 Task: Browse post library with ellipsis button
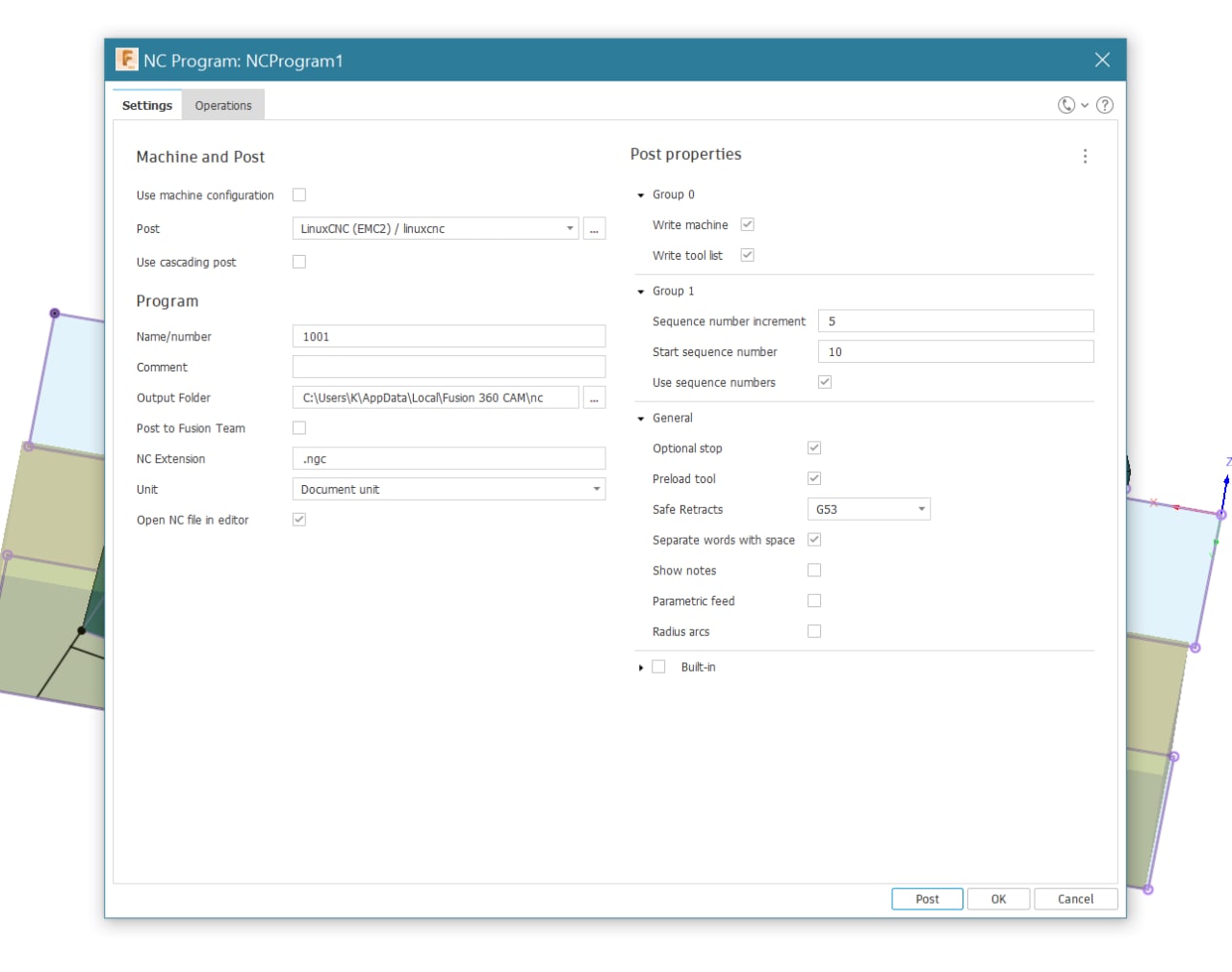pyautogui.click(x=594, y=229)
